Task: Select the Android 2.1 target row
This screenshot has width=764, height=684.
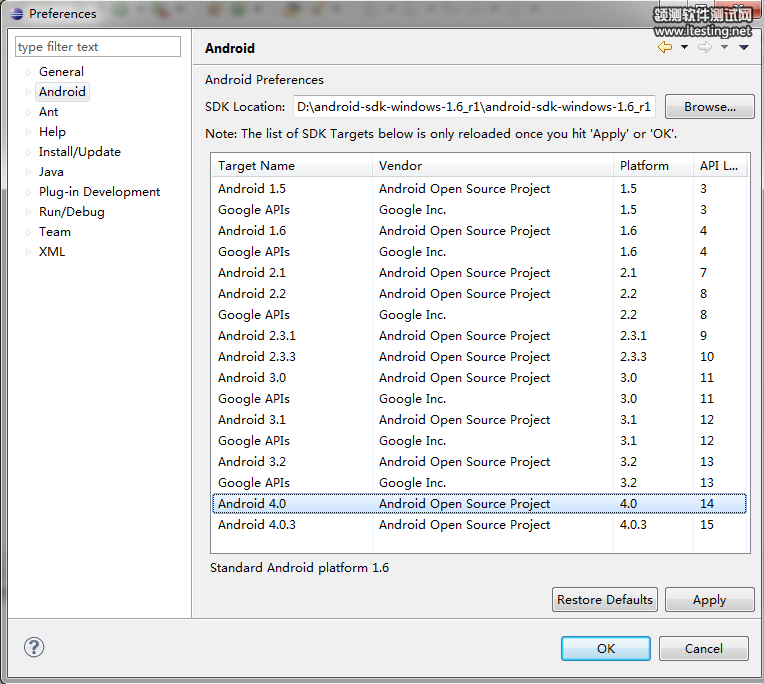Action: (479, 272)
